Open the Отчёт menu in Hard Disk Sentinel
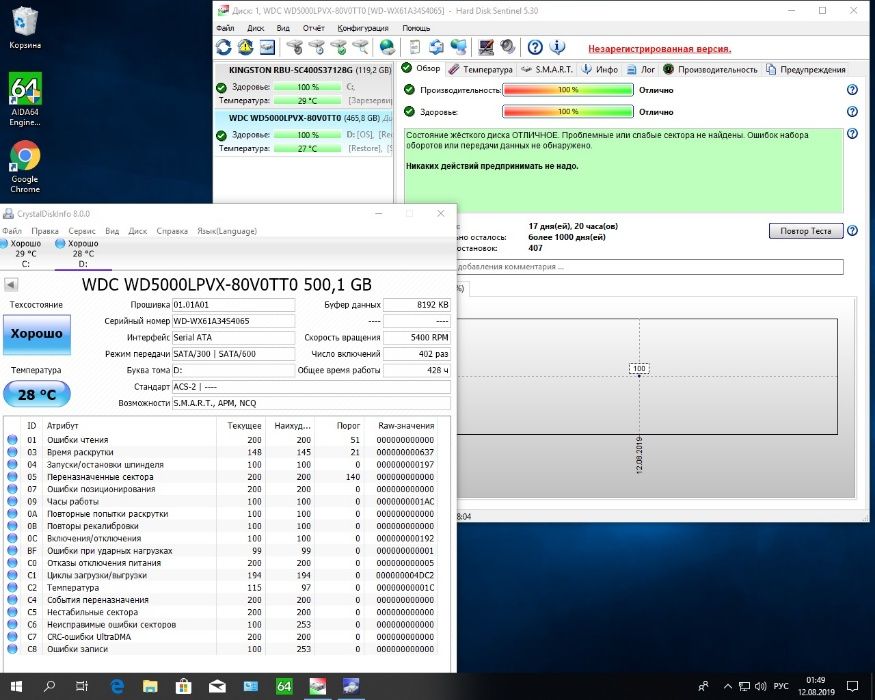Viewport: 875px width, 700px height. click(314, 28)
